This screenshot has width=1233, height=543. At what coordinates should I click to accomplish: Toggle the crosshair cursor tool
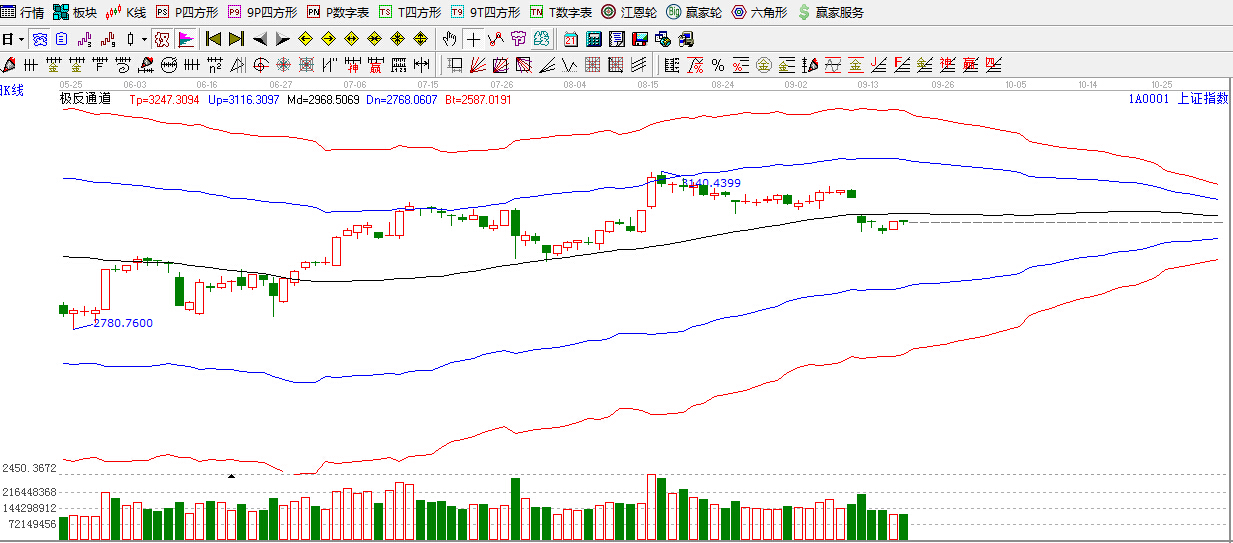[473, 40]
